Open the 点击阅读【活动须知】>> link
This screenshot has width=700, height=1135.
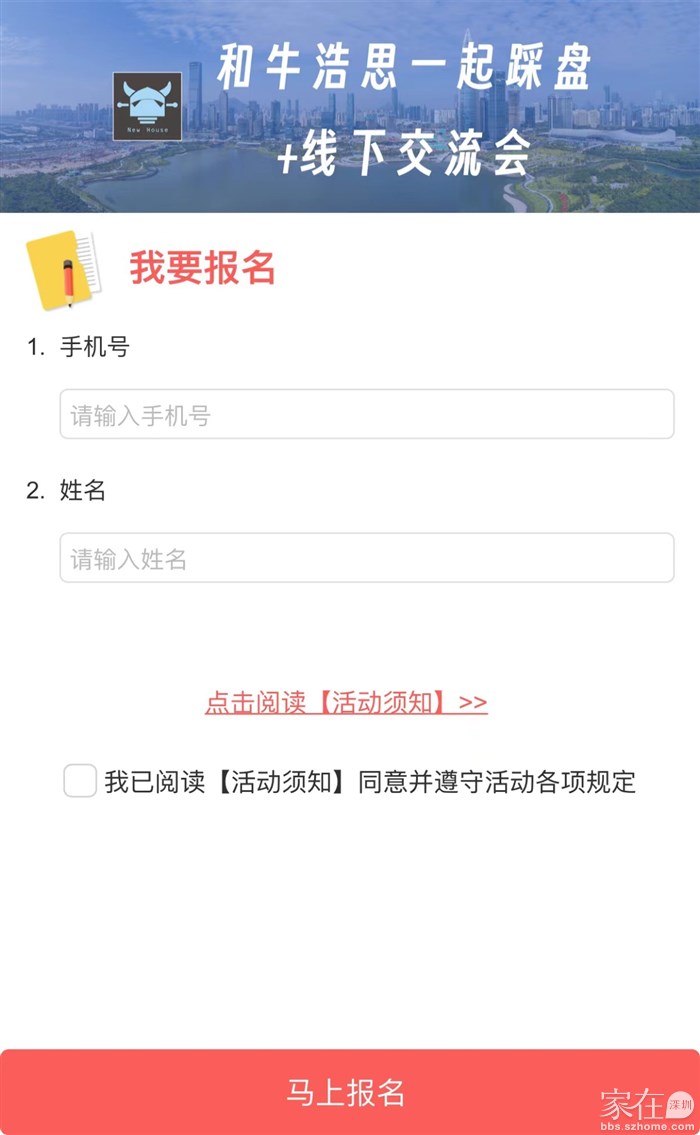346,702
